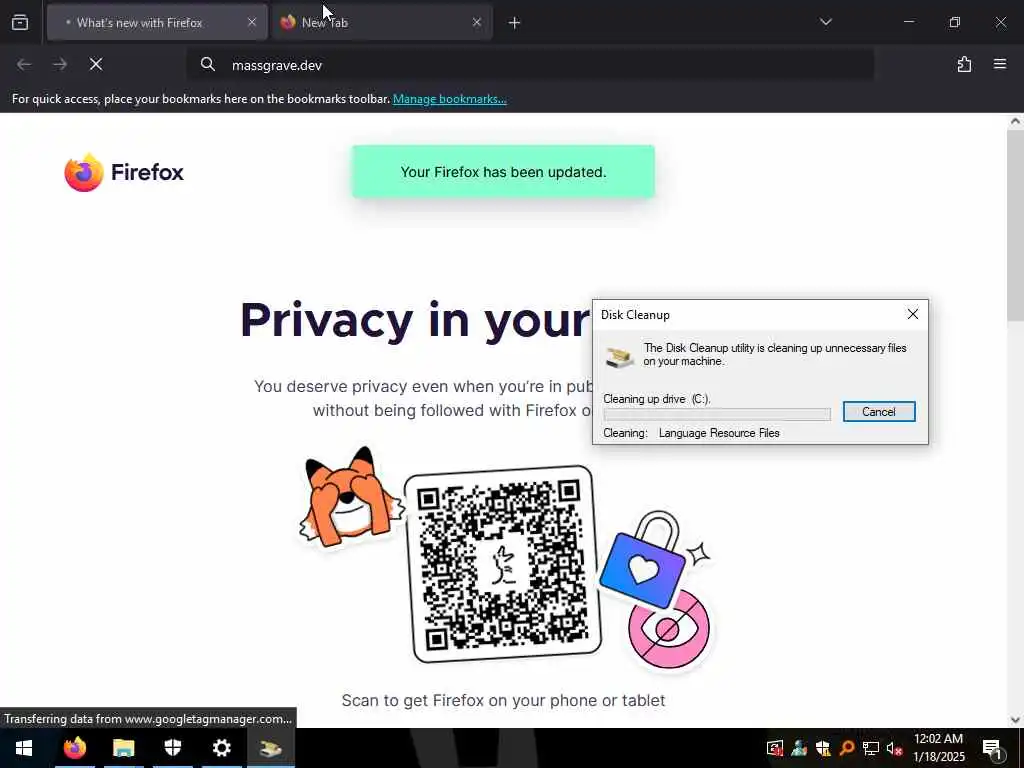The width and height of the screenshot is (1024, 768).
Task: Click the search magnifier in address bar
Action: 208,64
